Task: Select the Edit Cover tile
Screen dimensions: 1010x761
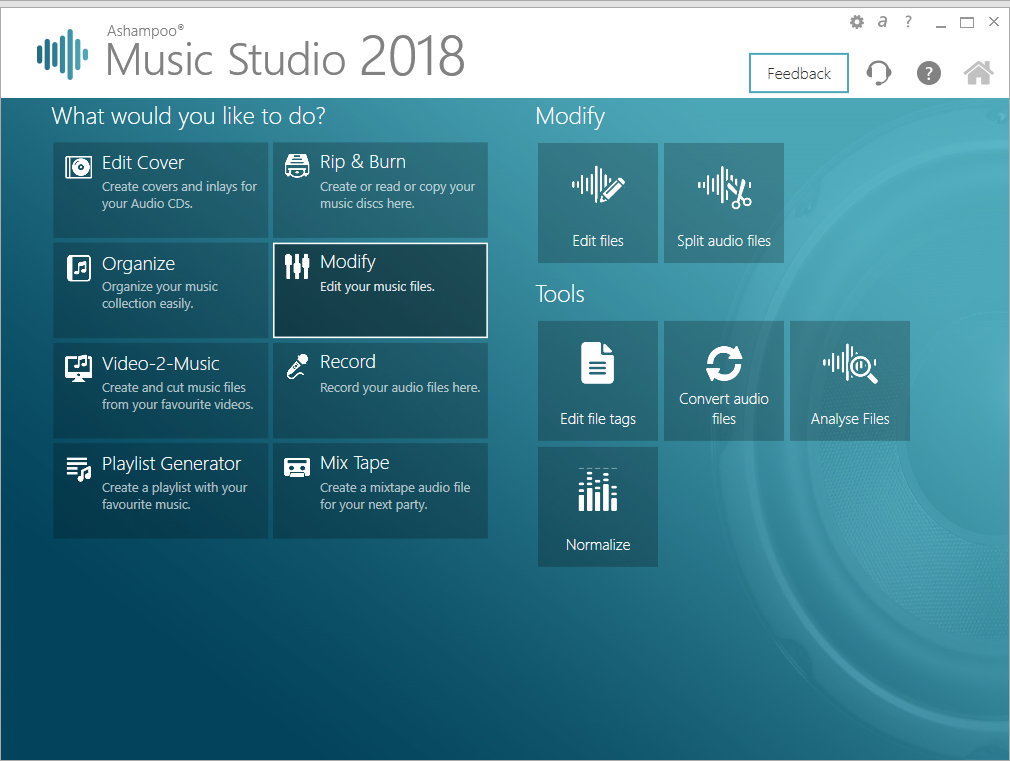Action: click(x=160, y=190)
